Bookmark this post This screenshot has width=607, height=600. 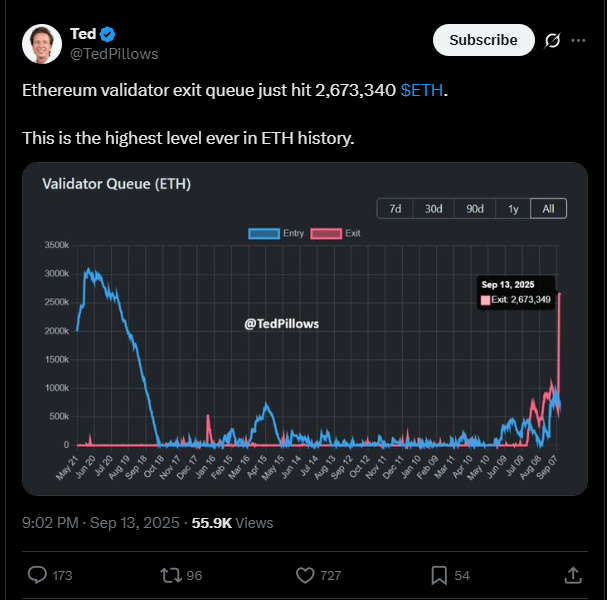(x=439, y=575)
